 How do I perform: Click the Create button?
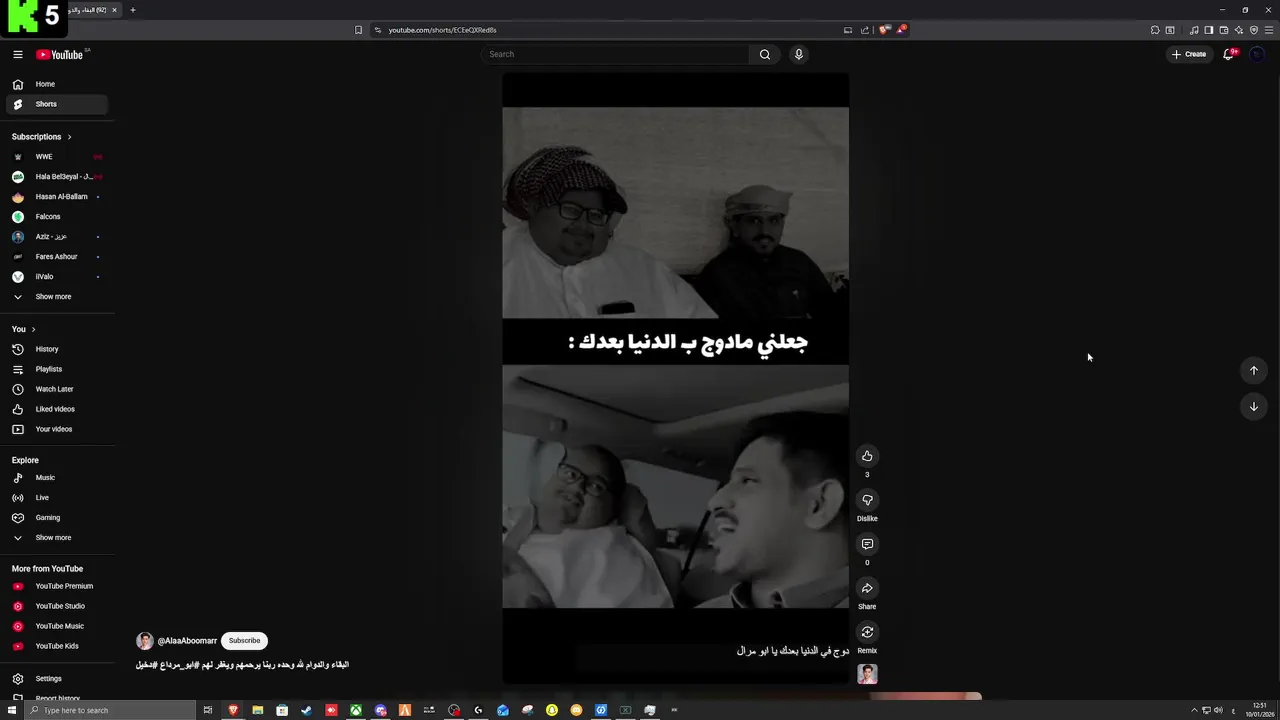coord(1189,54)
